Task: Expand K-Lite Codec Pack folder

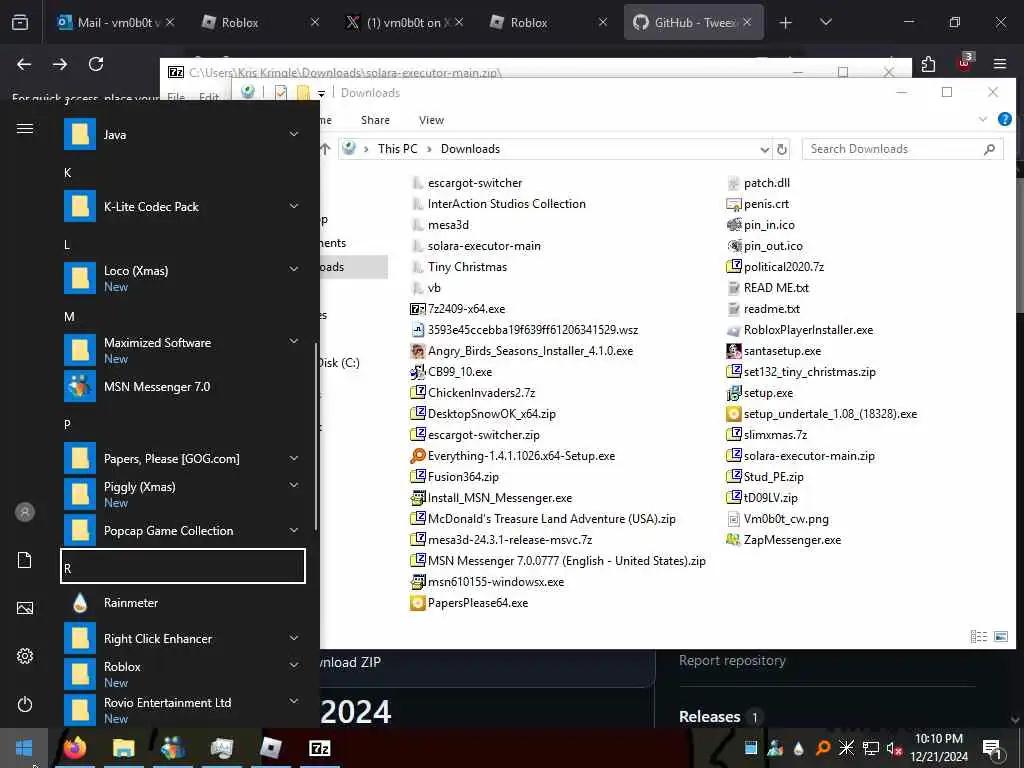Action: pos(294,206)
